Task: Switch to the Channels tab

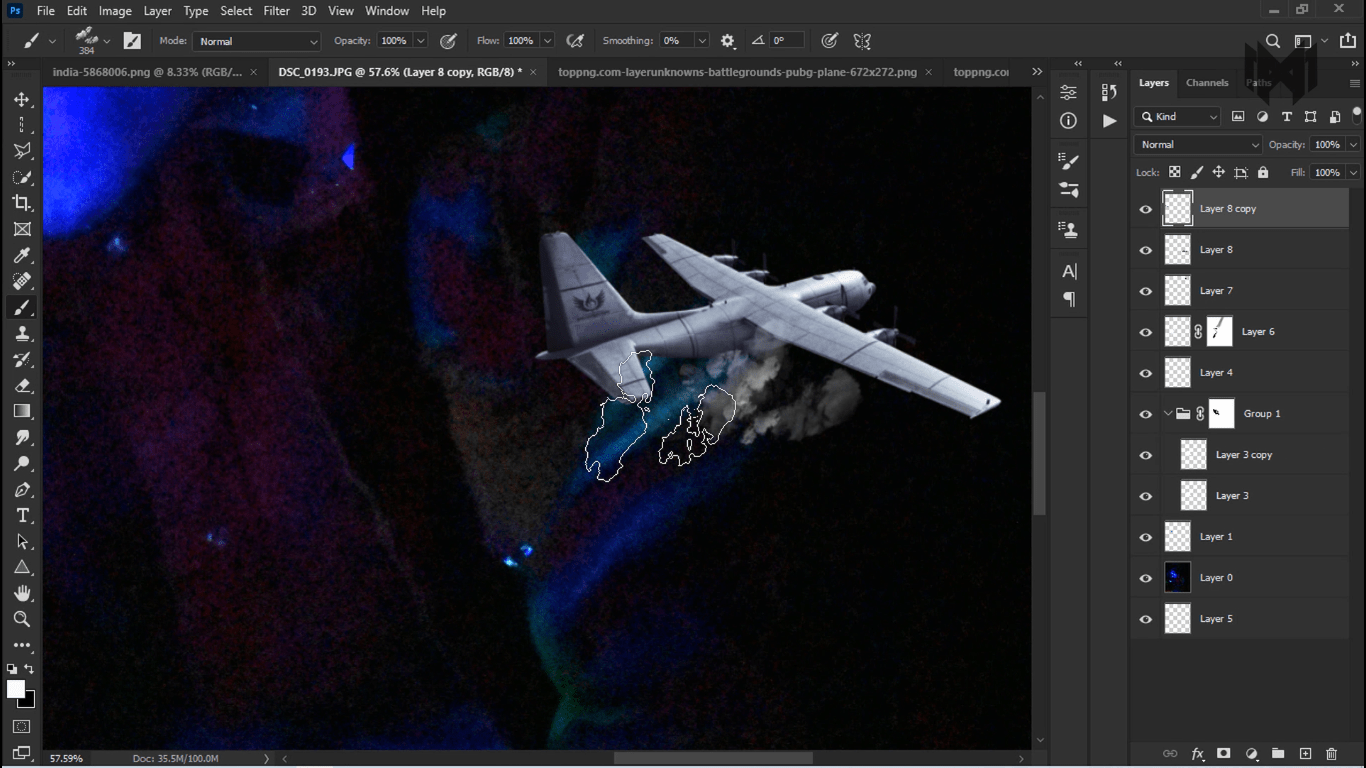Action: pos(1207,83)
